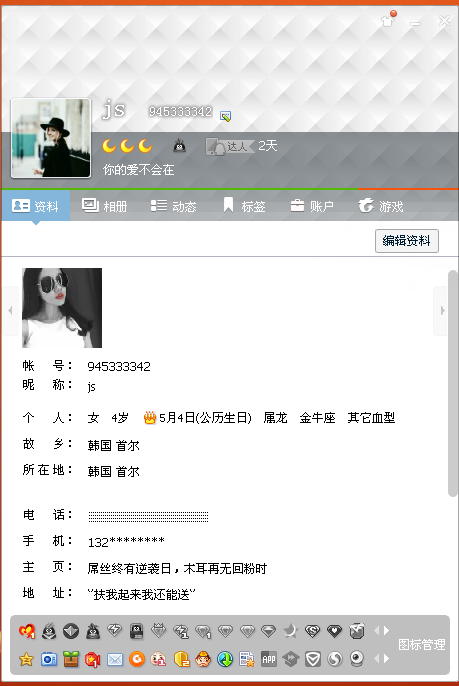Show next icons in top icon row
This screenshot has width=459, height=686.
(x=386, y=630)
